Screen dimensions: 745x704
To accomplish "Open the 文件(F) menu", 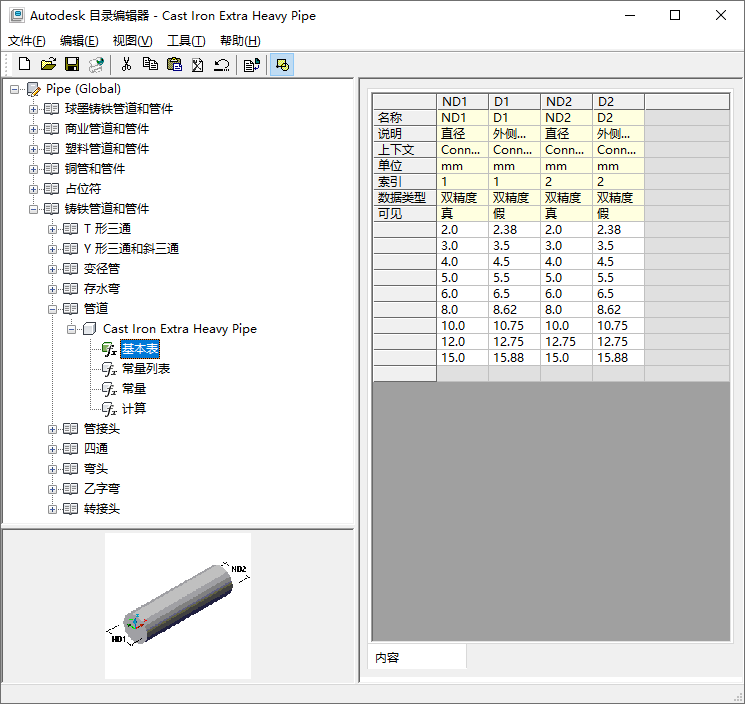I will [x=27, y=41].
